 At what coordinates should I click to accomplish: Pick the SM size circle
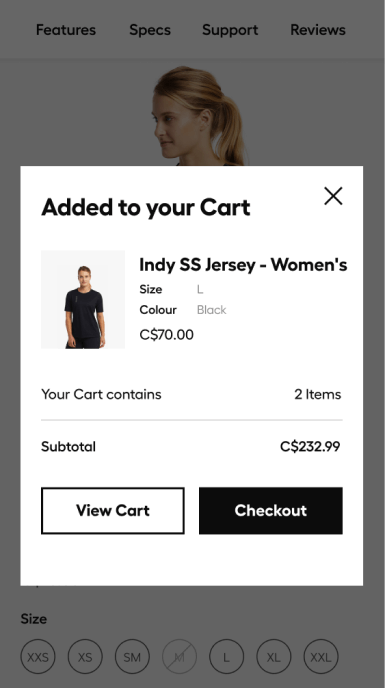click(x=132, y=656)
